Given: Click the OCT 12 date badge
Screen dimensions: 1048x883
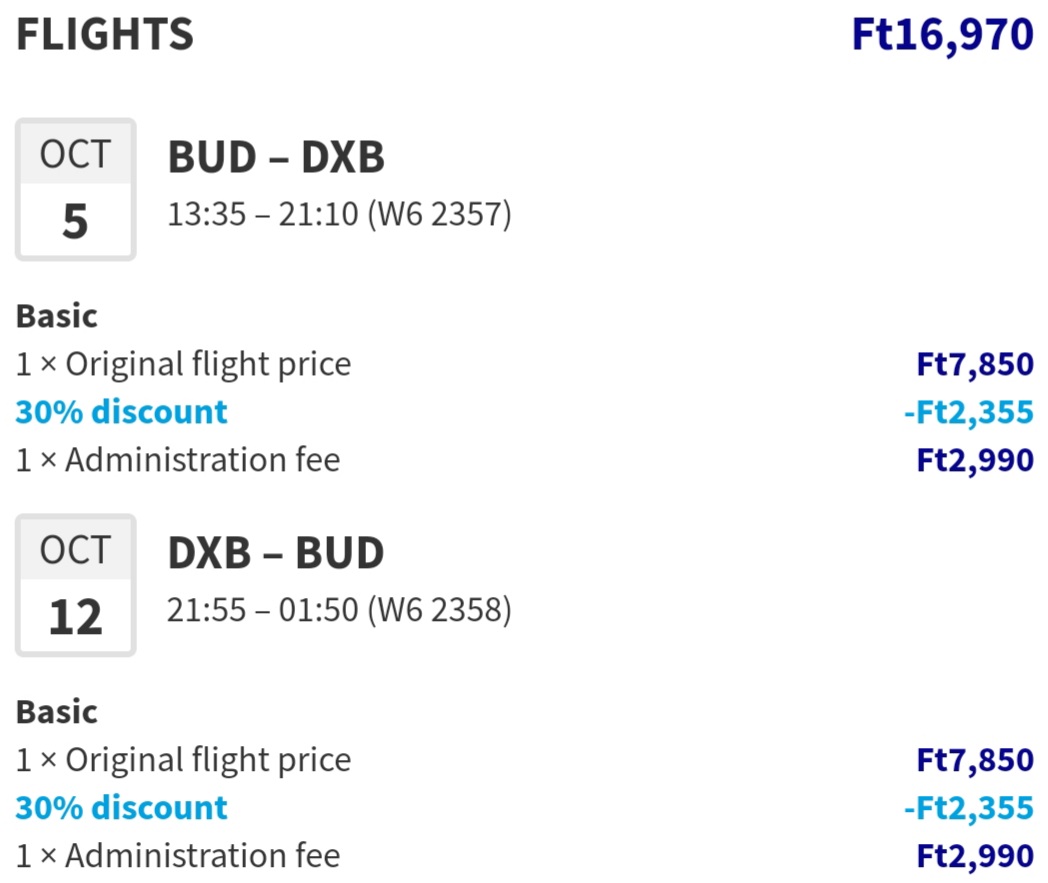Looking at the screenshot, I should (76, 585).
